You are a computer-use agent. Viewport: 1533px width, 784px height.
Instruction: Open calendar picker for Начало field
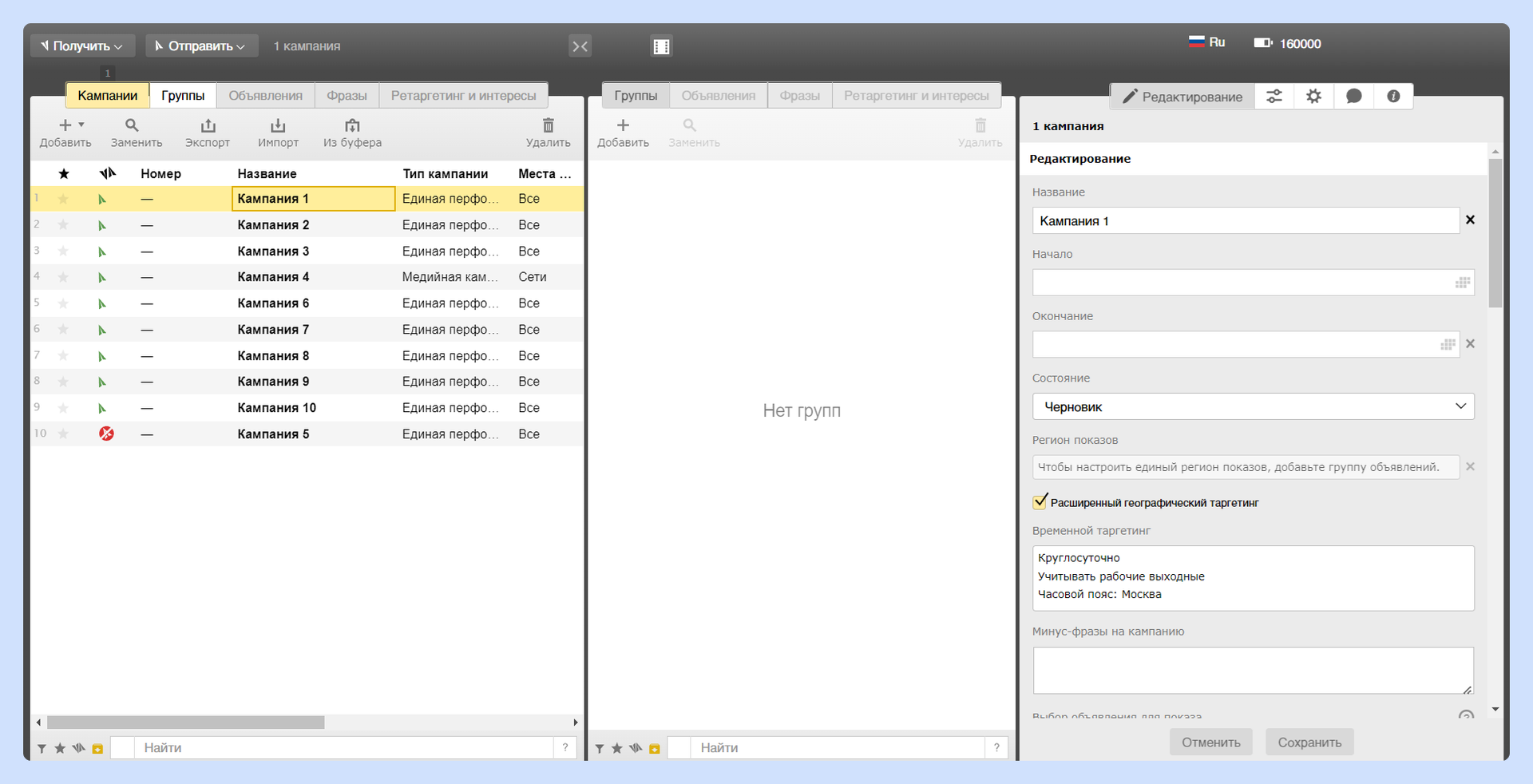click(1463, 283)
